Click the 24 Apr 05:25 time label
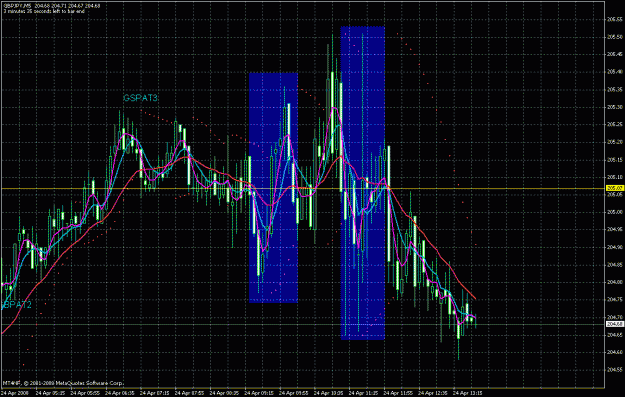 [50, 393]
